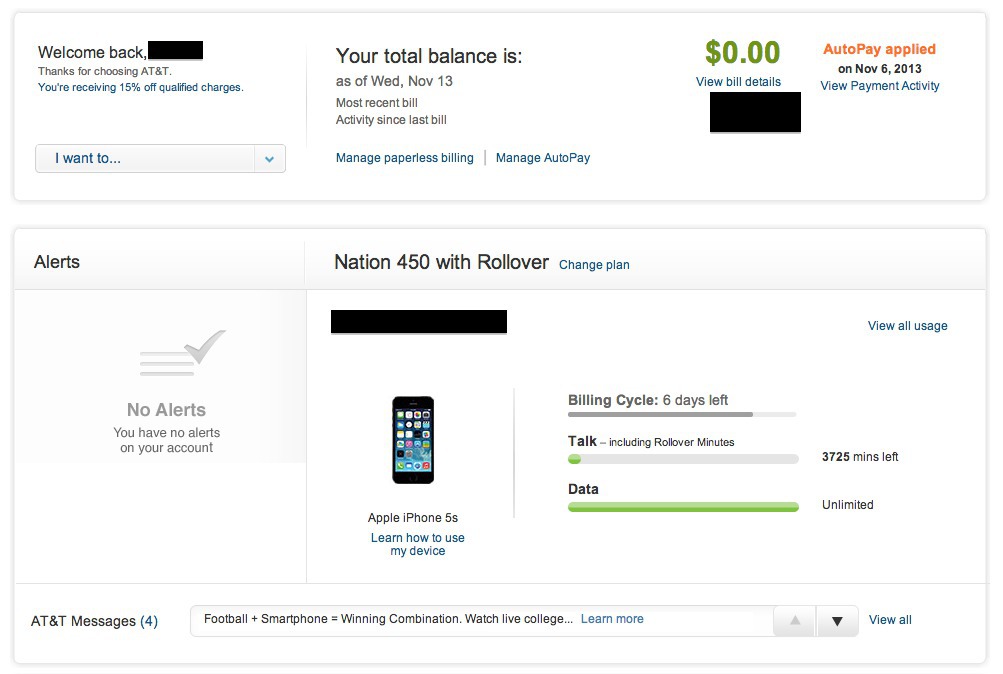Click the Talk minutes progress bar

683,458
